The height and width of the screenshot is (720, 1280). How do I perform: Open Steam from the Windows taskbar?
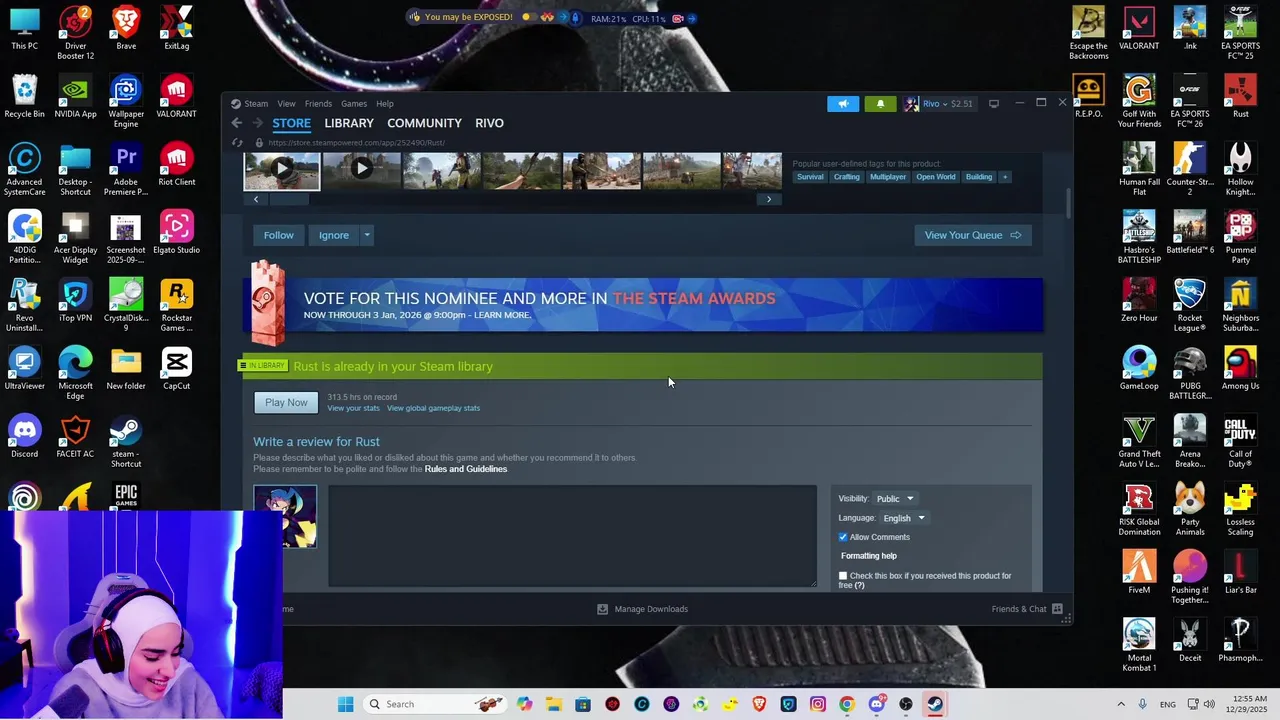click(934, 704)
